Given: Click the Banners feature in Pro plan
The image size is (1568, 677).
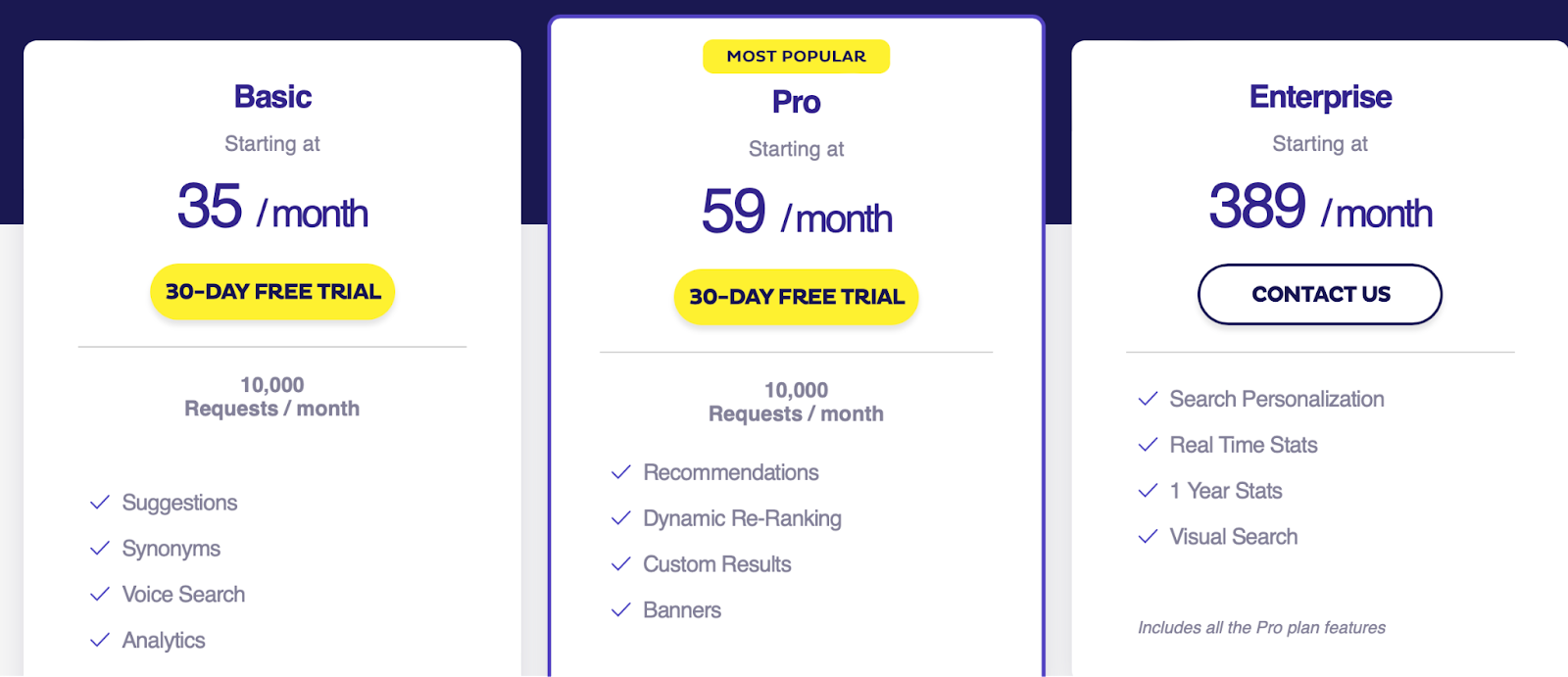Looking at the screenshot, I should (682, 610).
